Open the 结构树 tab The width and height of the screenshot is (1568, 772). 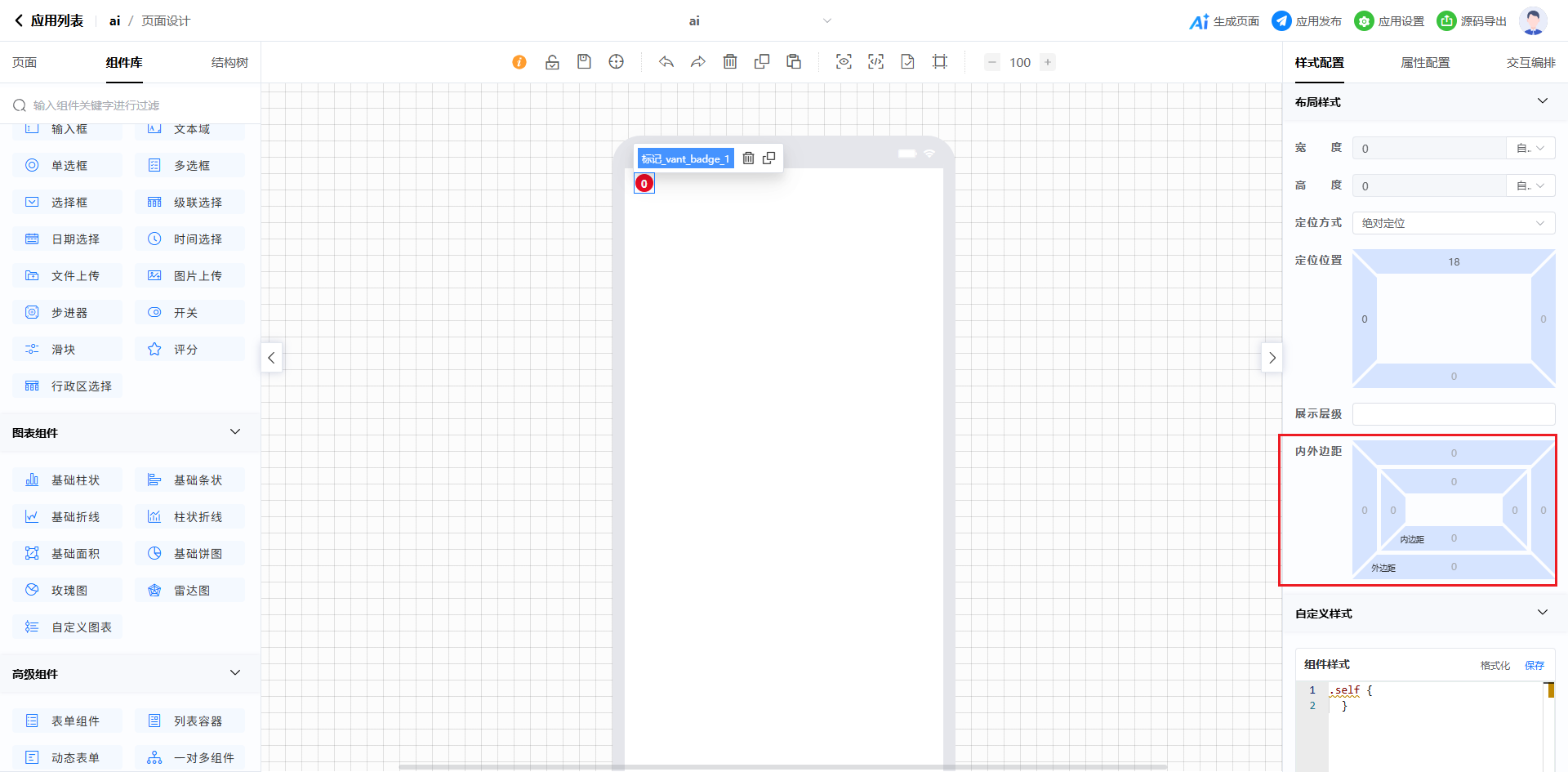pos(229,63)
